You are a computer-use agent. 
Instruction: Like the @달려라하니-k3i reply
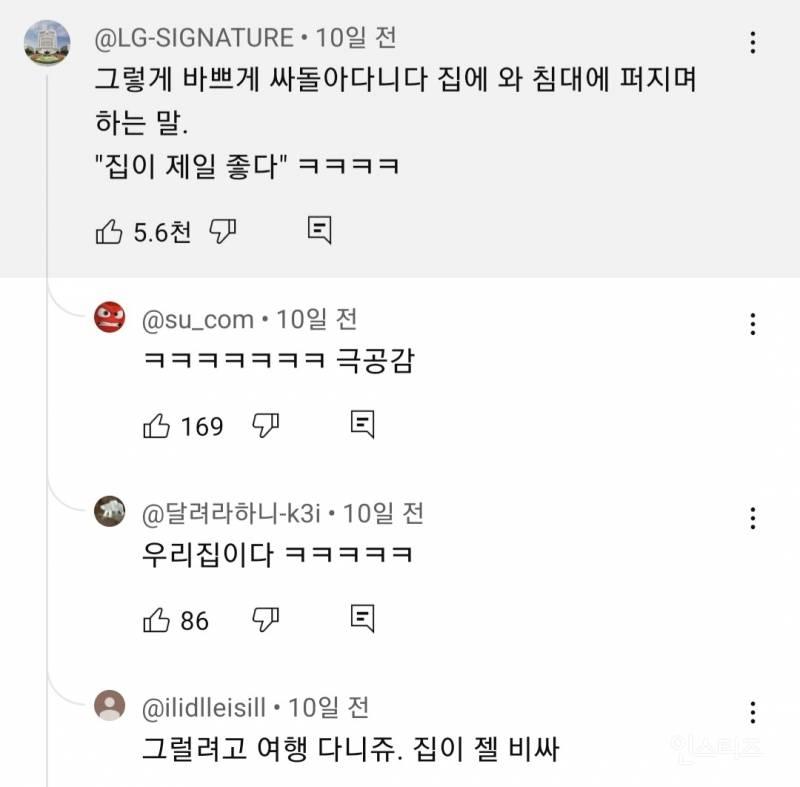pyautogui.click(x=157, y=620)
